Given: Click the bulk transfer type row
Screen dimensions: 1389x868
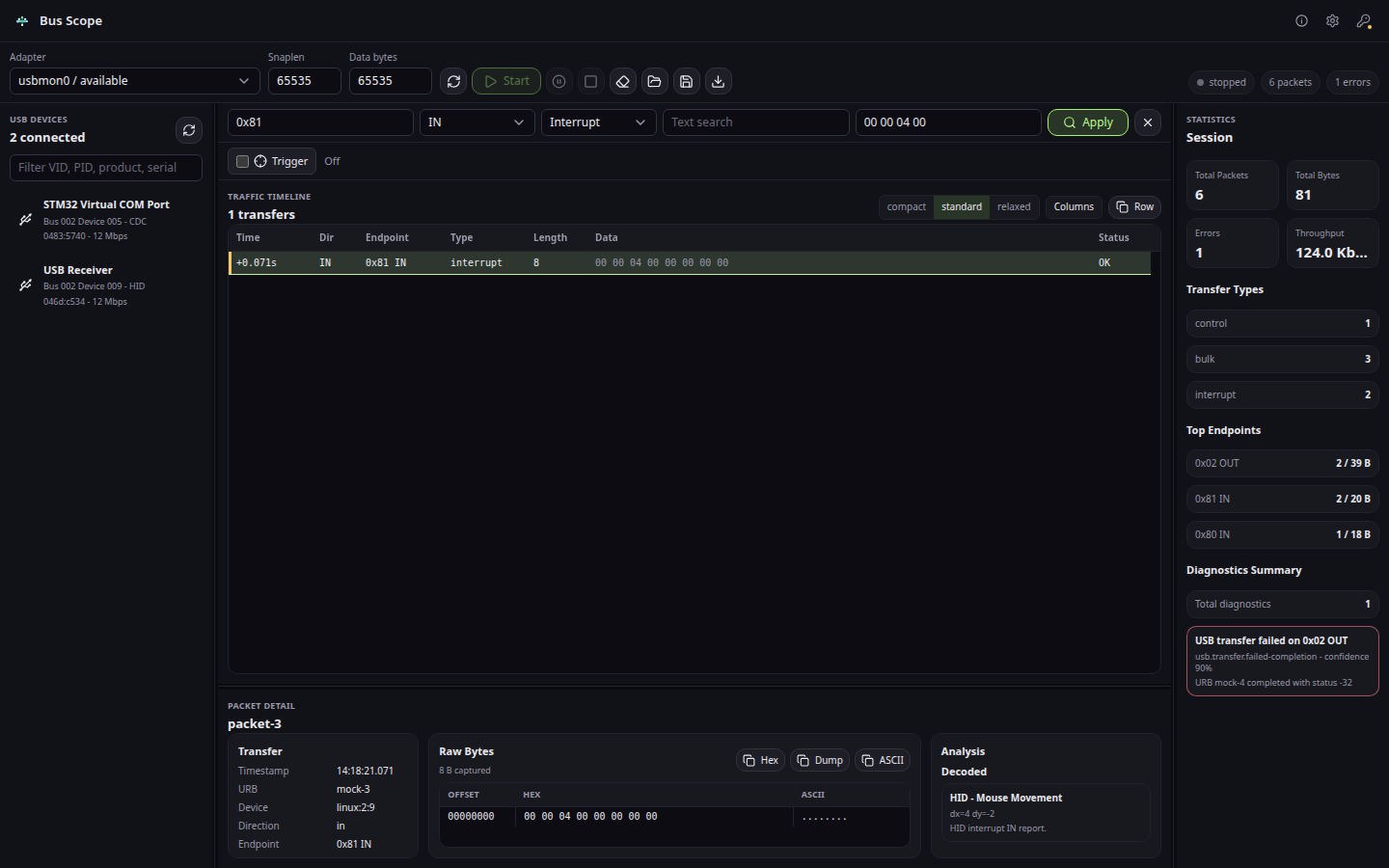Looking at the screenshot, I should 1282,359.
